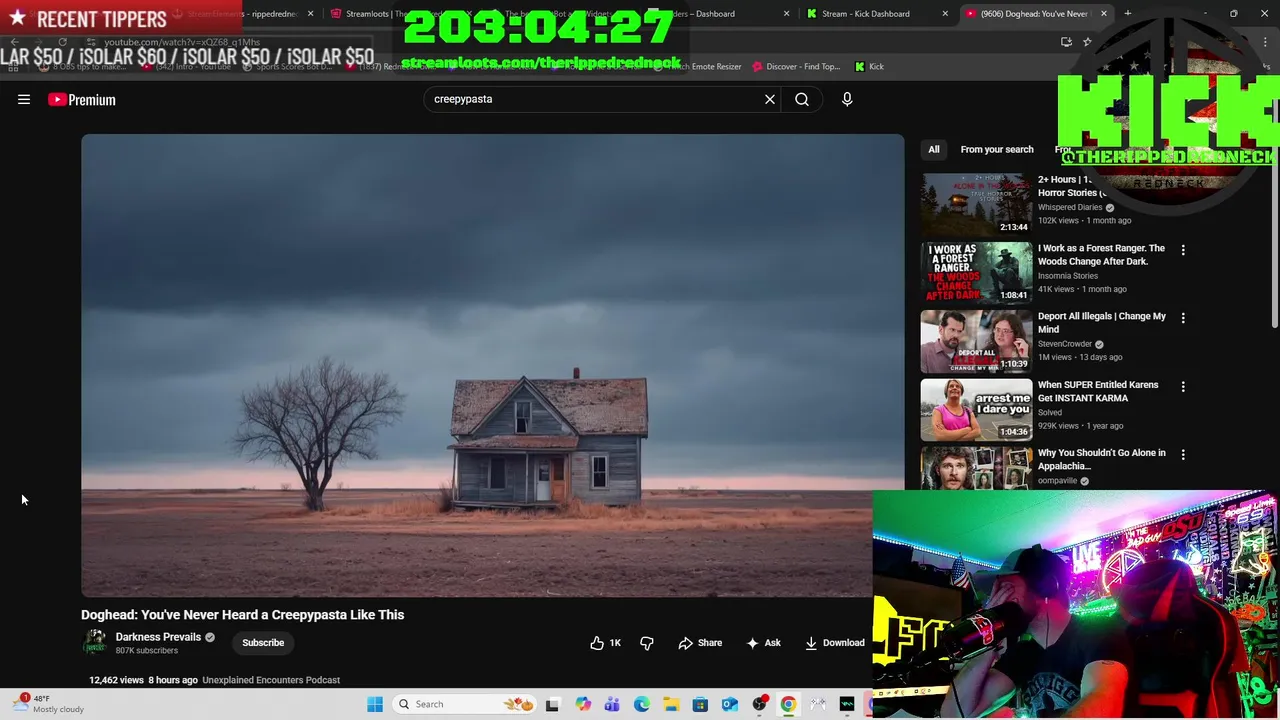Open Forest Ranger video thumbnail
This screenshot has height=720, width=1280.
point(976,272)
